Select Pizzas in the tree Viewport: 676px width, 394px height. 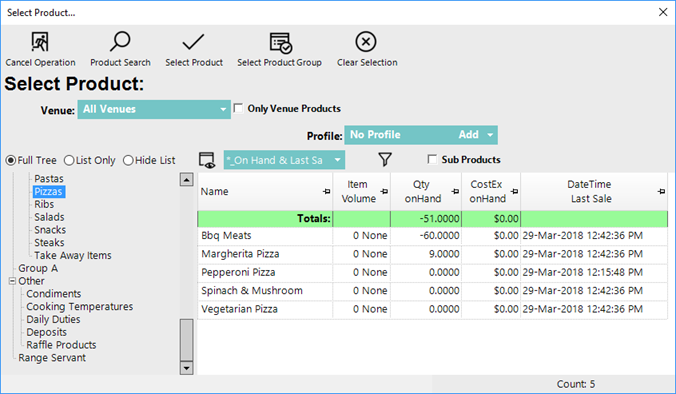(x=48, y=191)
